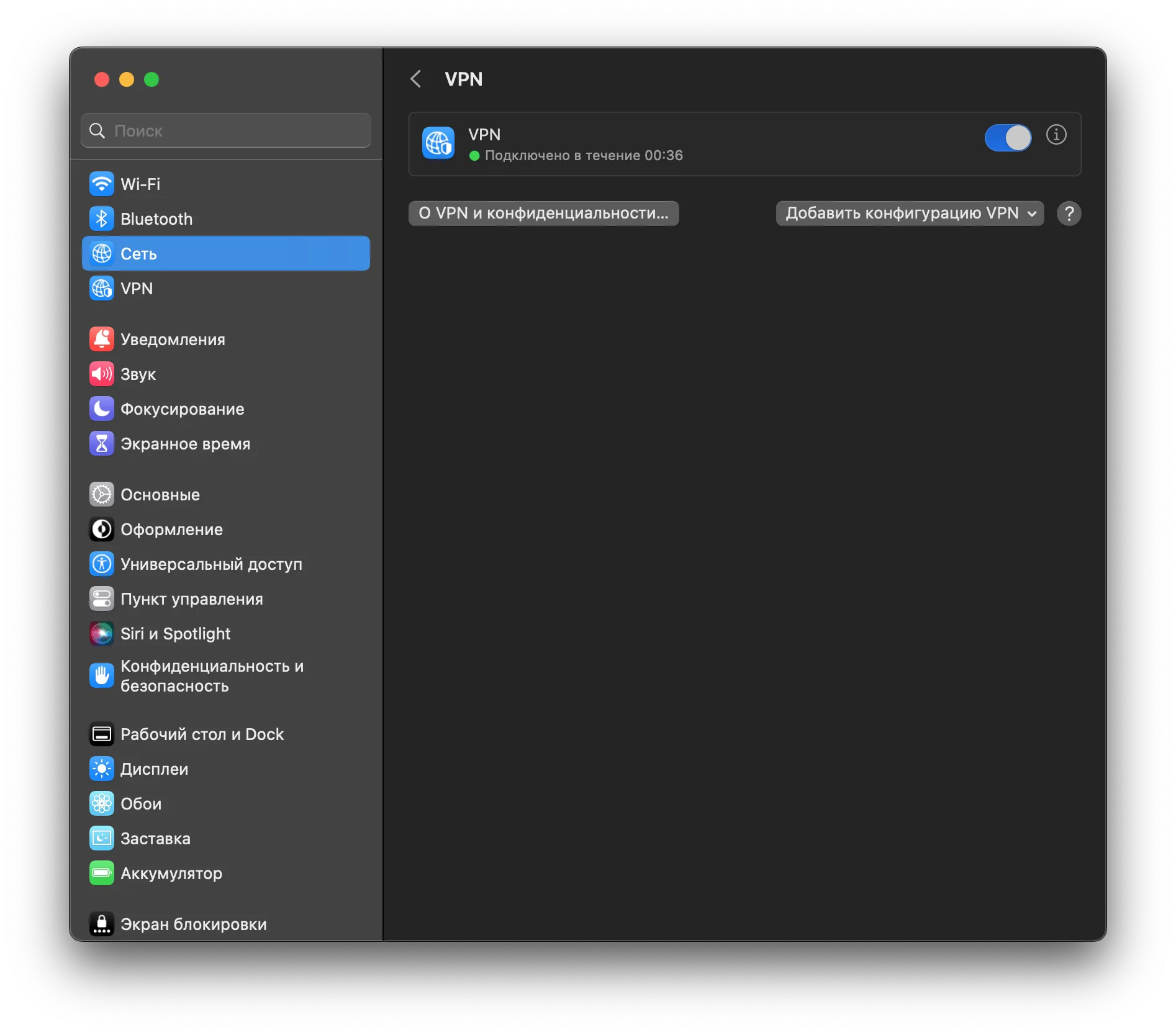The width and height of the screenshot is (1176, 1033).
Task: Select the Bluetooth icon in sidebar
Action: coord(102,219)
